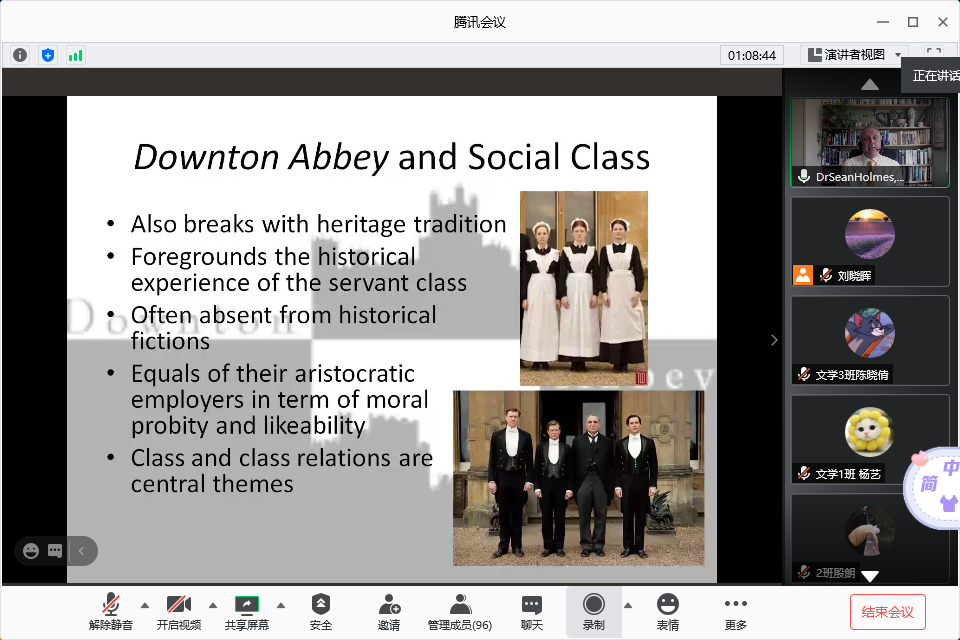Expand video options arrow beside camera
The image size is (960, 640).
tap(212, 605)
